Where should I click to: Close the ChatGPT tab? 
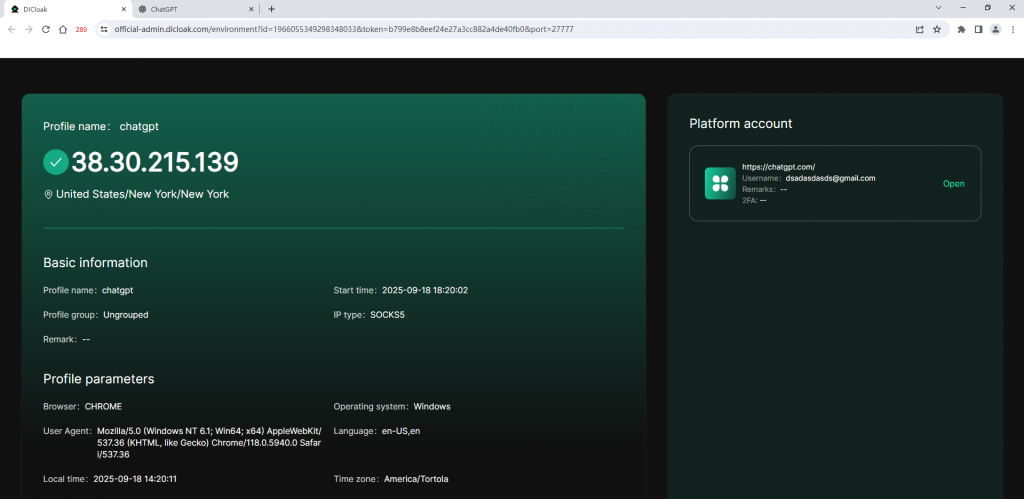254,9
